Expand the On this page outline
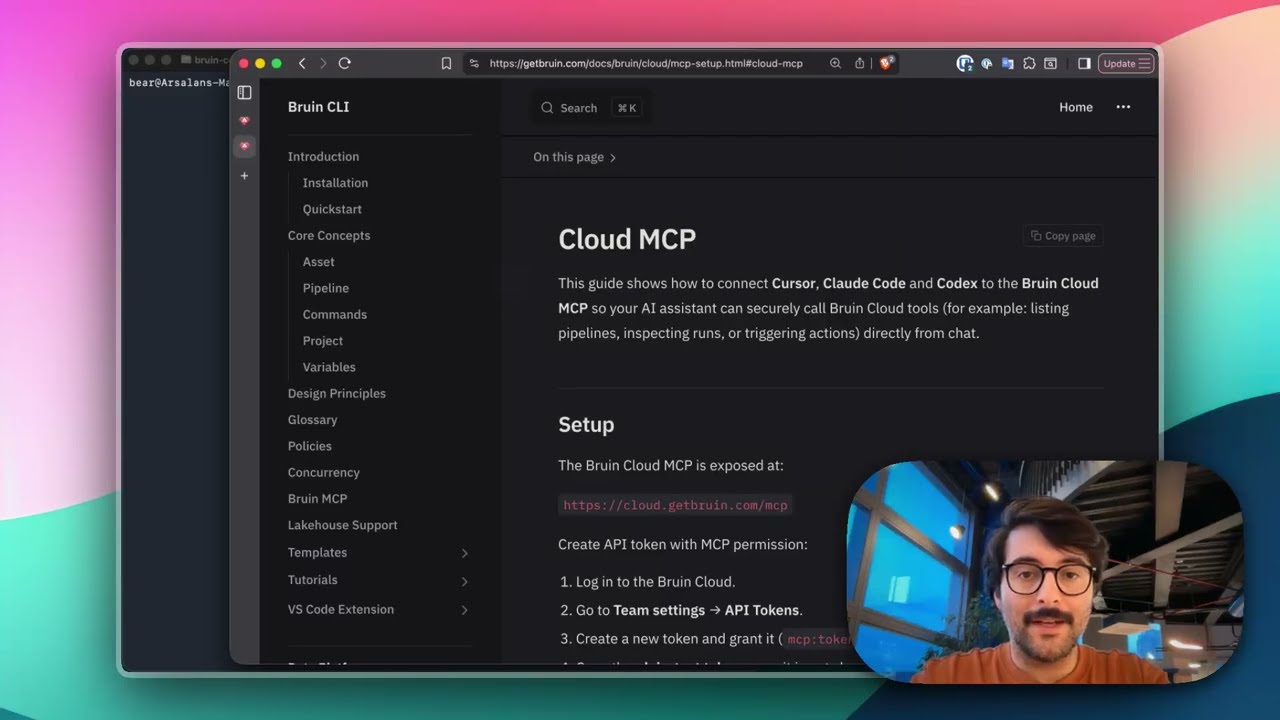The height and width of the screenshot is (720, 1280). [575, 157]
